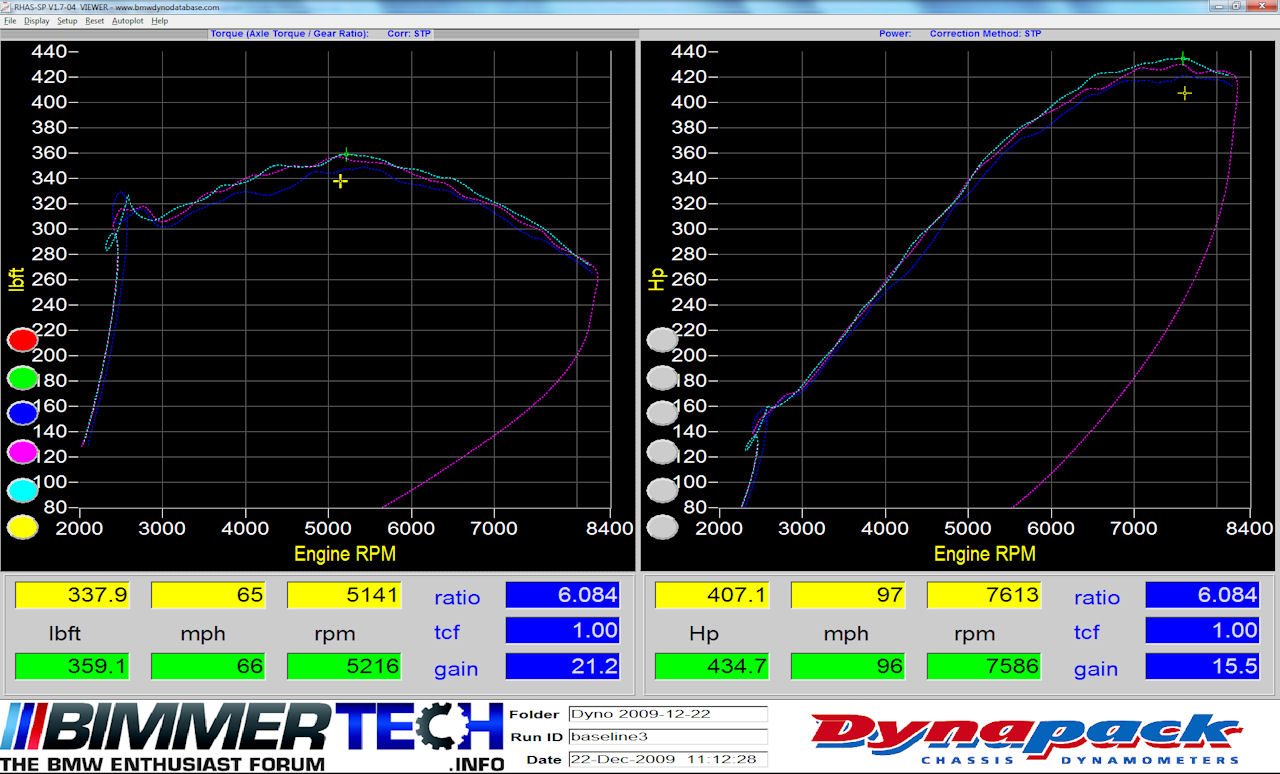Image resolution: width=1280 pixels, height=774 pixels.
Task: Select the yellow torque value 337.9
Action: (72, 595)
